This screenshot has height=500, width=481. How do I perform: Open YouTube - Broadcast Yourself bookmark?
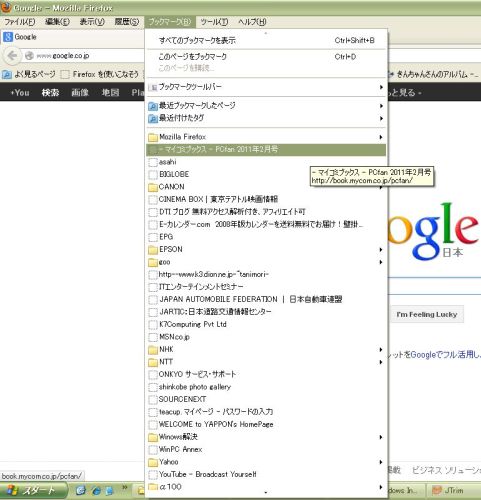click(x=266, y=474)
